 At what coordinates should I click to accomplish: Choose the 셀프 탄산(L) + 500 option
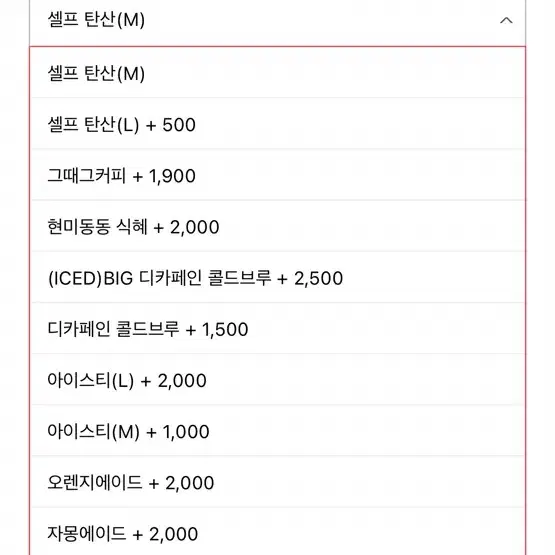pyautogui.click(x=278, y=124)
